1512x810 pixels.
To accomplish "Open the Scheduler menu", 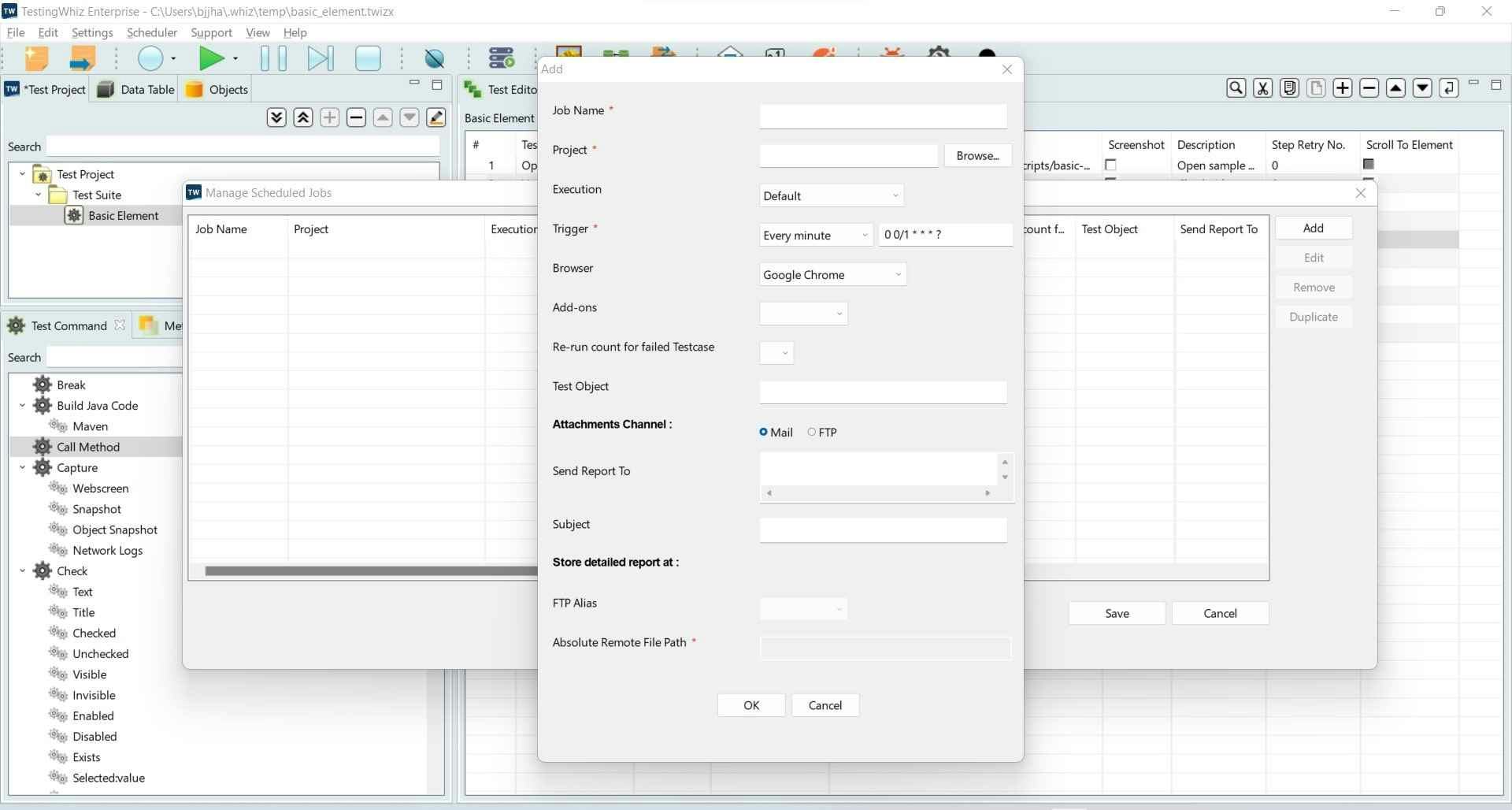I will [x=152, y=32].
